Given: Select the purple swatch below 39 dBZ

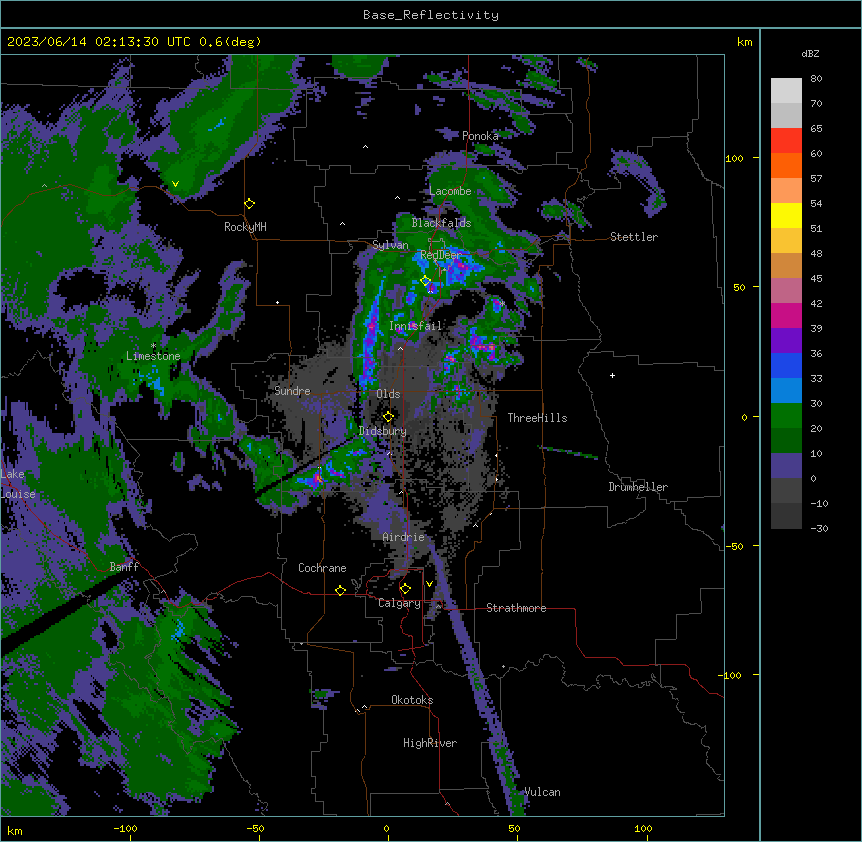Looking at the screenshot, I should pos(786,341).
